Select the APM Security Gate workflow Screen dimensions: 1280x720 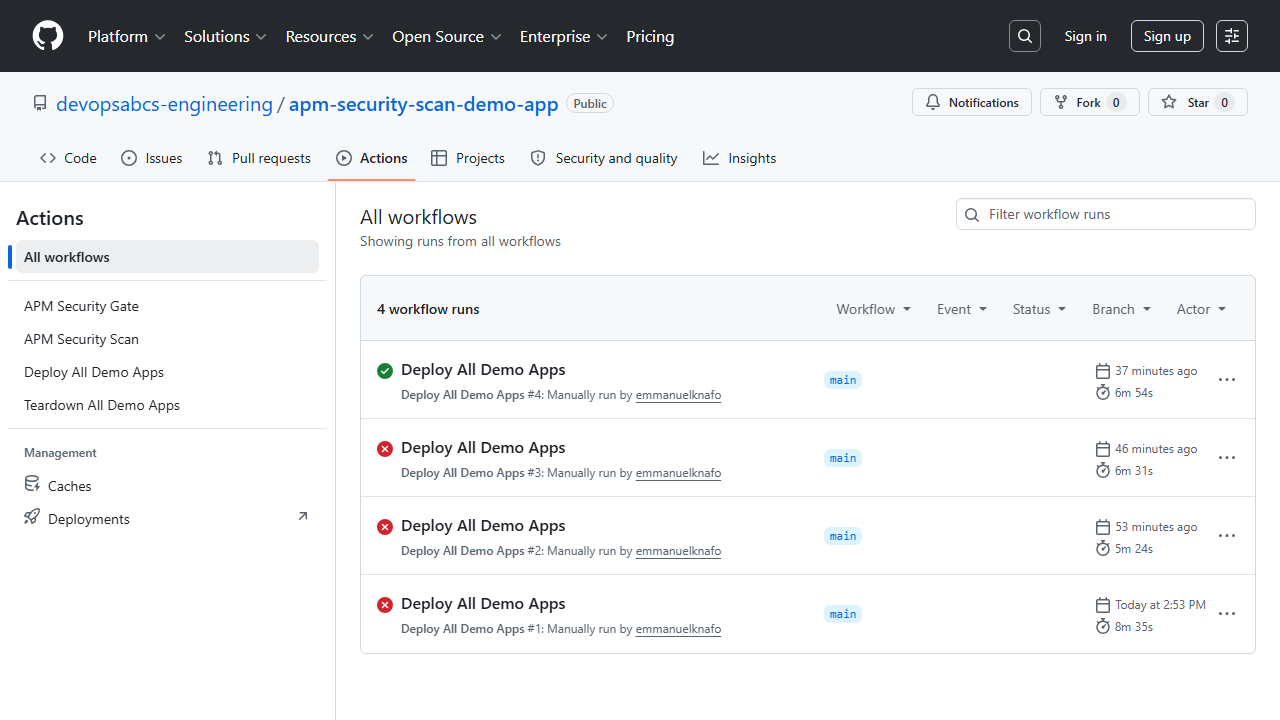(x=81, y=305)
